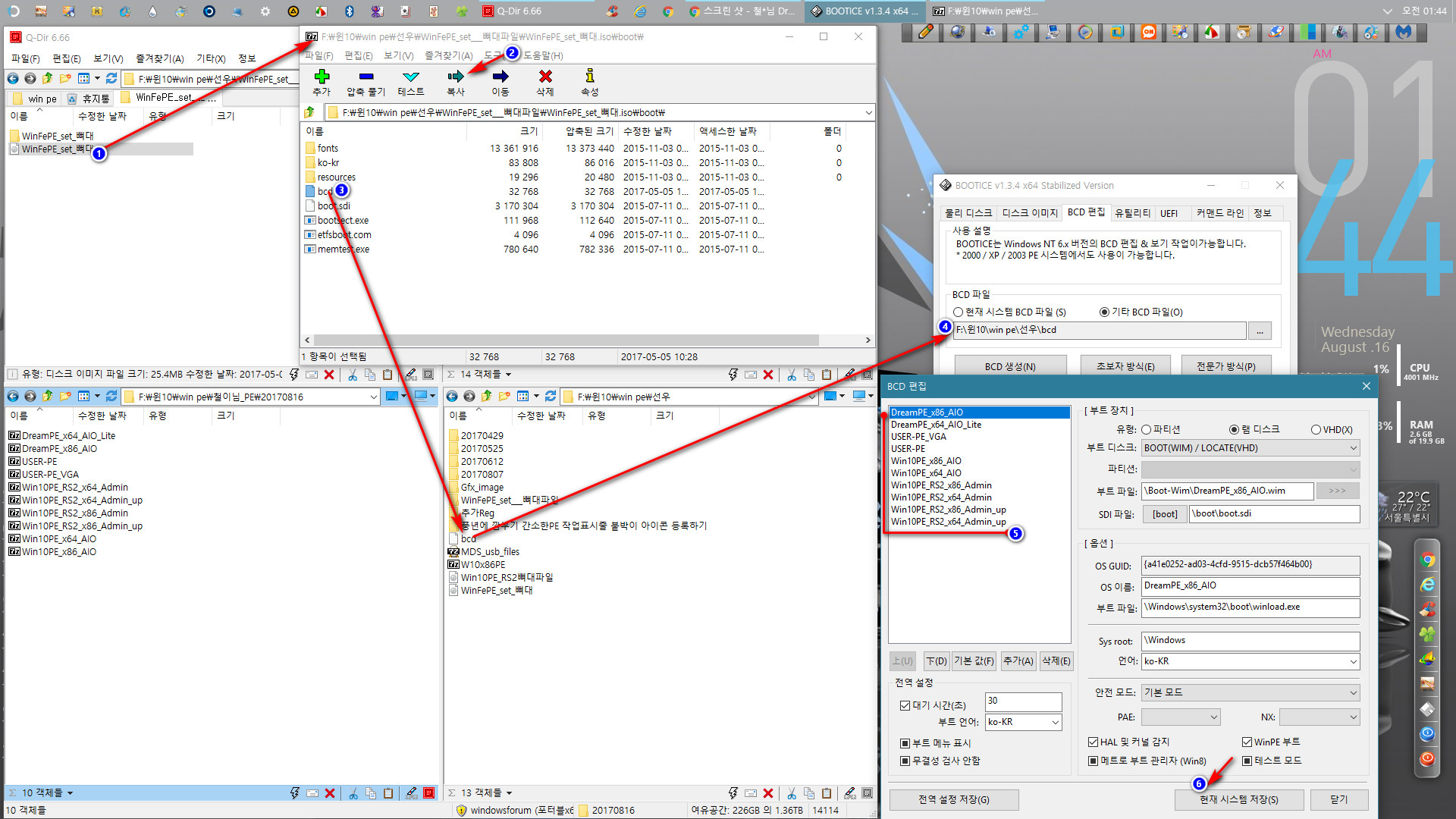Switch to 유틸리티 tab in BOOTICE

coord(1132,213)
